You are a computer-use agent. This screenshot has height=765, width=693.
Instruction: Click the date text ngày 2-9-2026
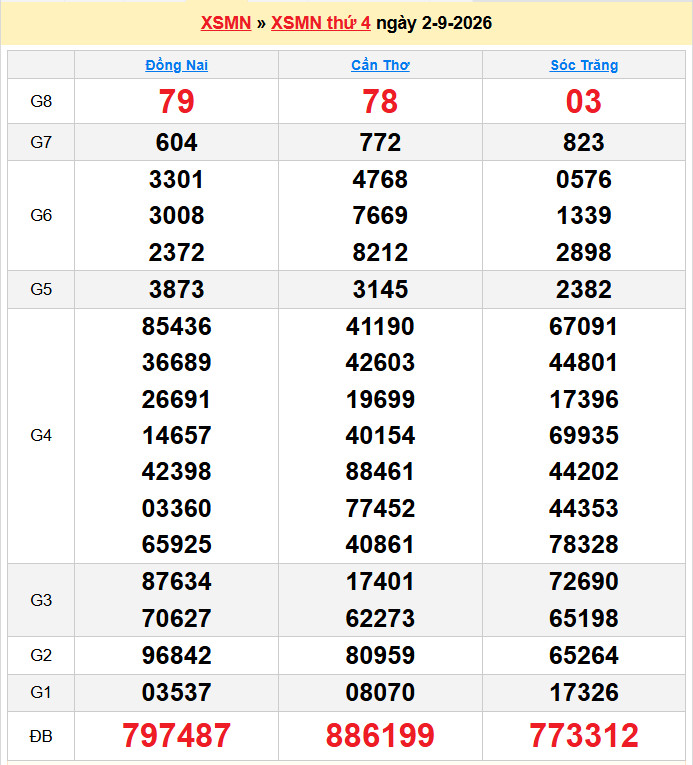pos(434,23)
